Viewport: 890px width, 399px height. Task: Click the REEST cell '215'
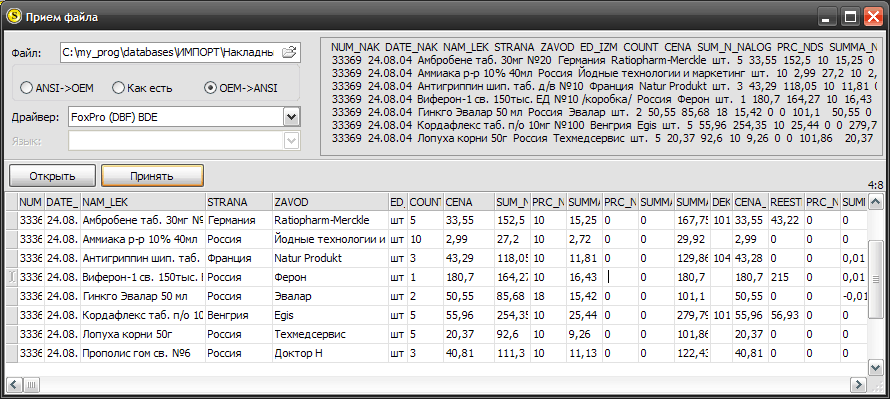click(786, 277)
